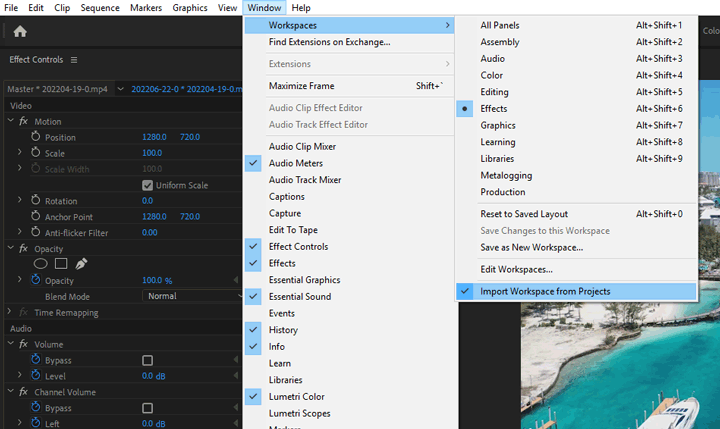Open the Blend Mode dropdown
Screen dimensions: 720x429
coord(188,296)
